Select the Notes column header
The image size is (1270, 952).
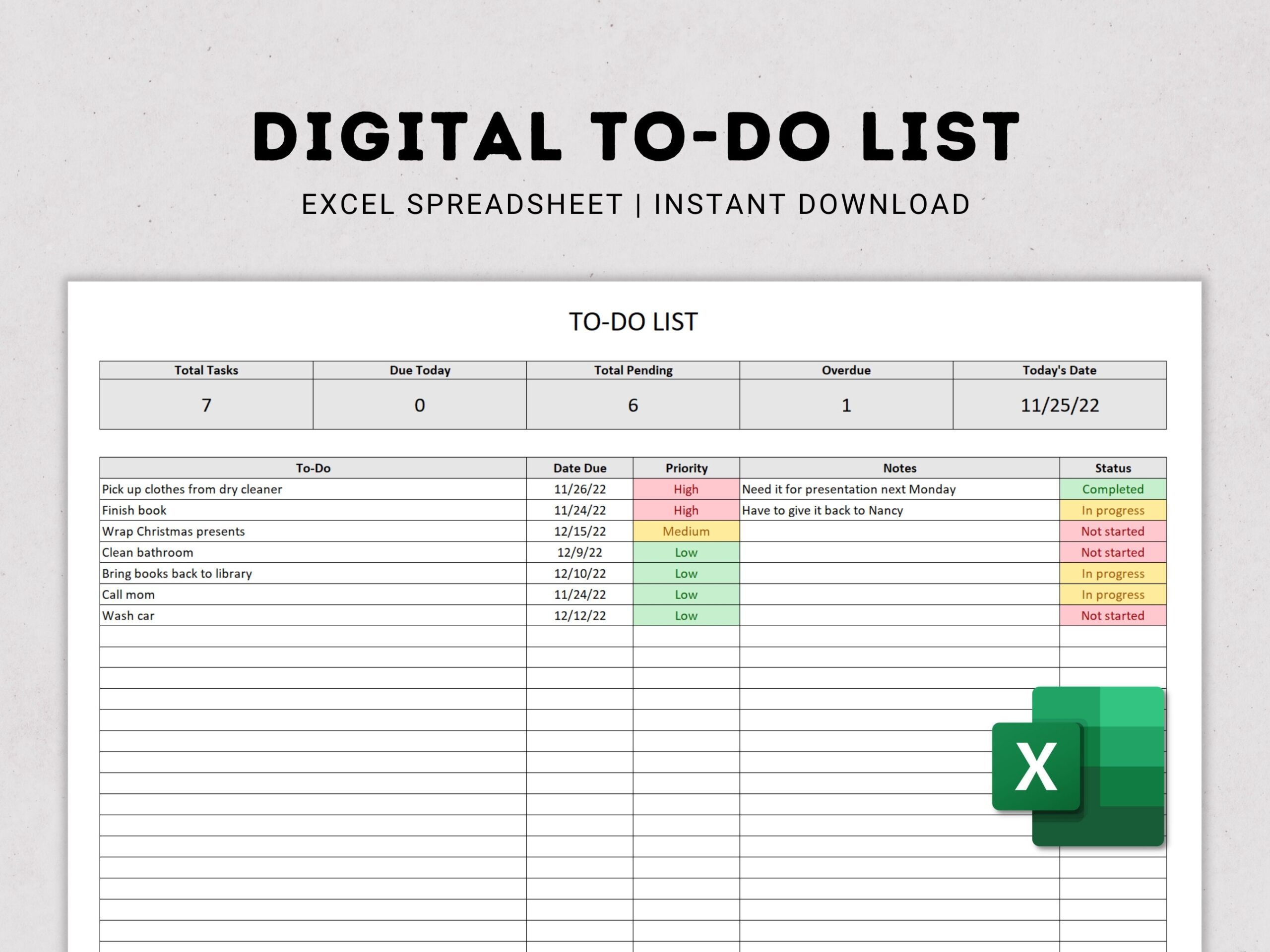(x=899, y=468)
